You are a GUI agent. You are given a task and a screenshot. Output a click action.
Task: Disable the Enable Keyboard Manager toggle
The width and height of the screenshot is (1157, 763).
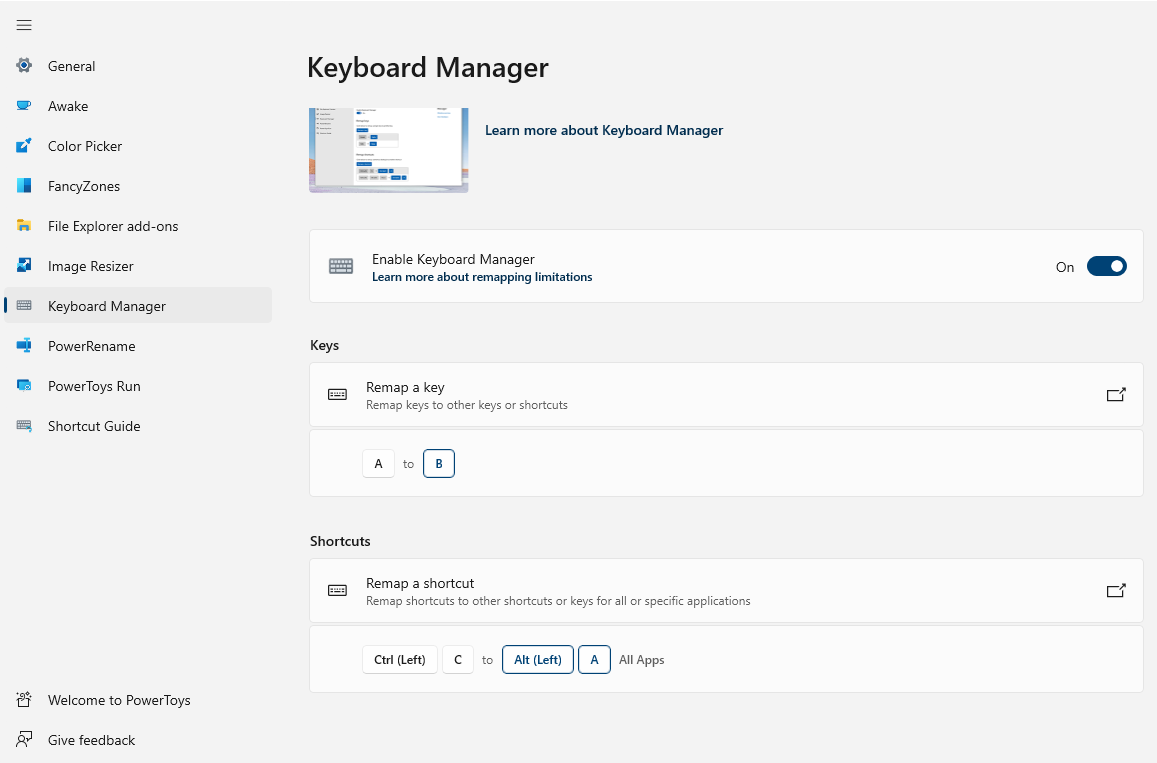(x=1106, y=266)
